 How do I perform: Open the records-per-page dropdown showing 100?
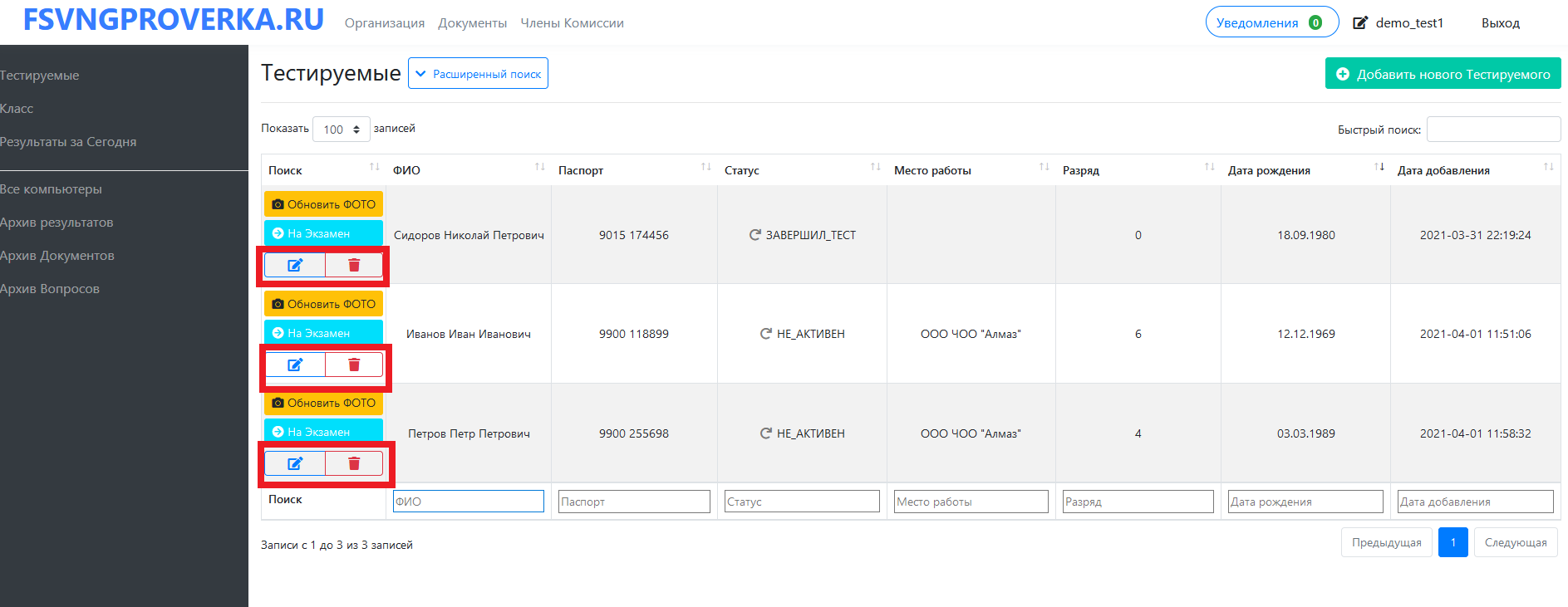342,130
